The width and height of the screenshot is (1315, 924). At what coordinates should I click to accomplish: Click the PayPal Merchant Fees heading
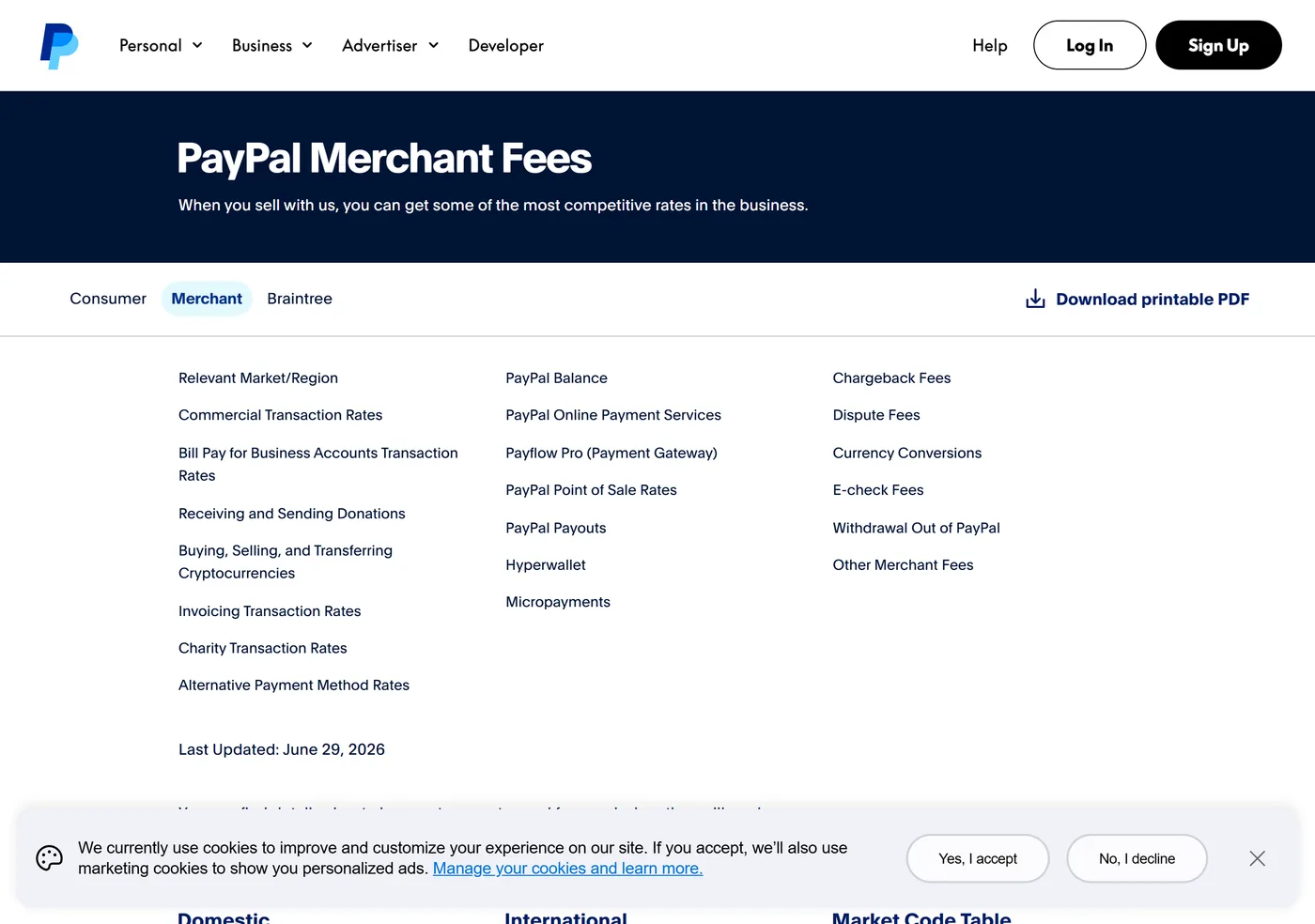coord(384,158)
